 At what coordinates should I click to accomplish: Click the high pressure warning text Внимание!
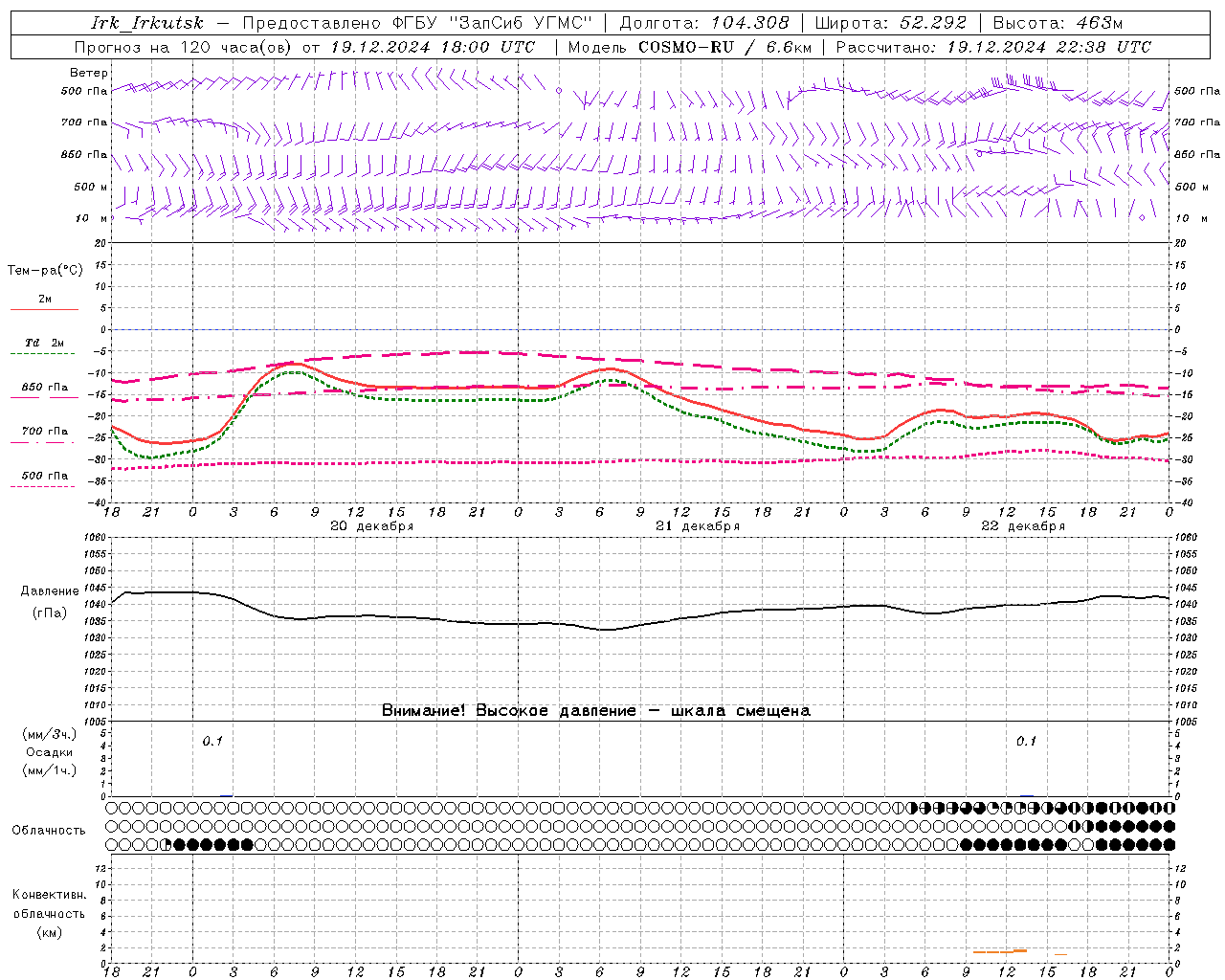click(x=595, y=710)
